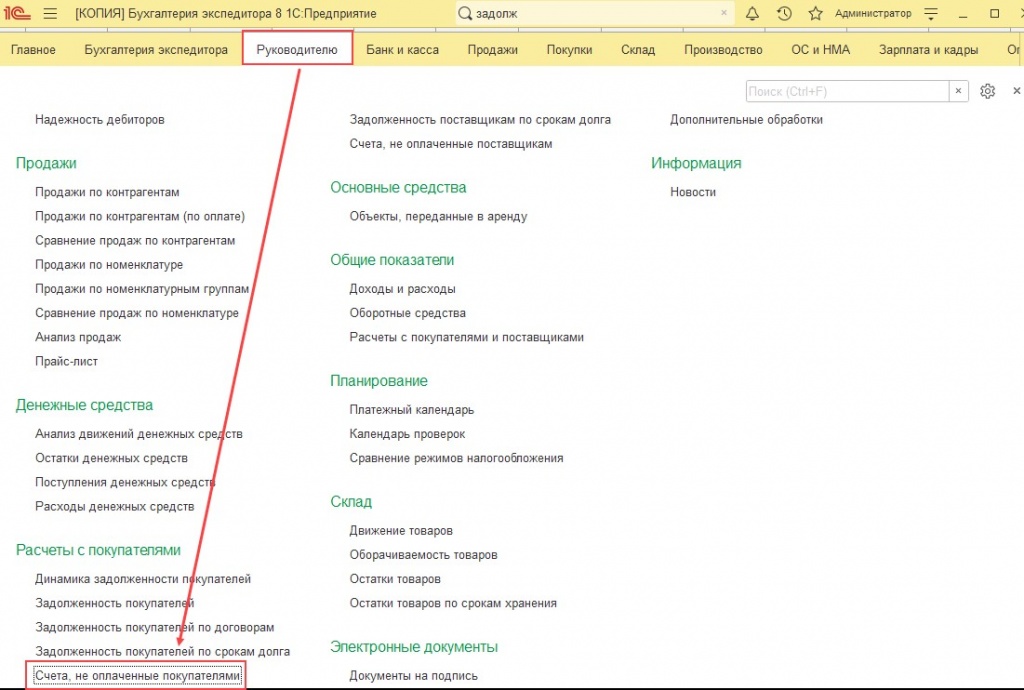Open Продажи по контрагентам report

point(107,192)
